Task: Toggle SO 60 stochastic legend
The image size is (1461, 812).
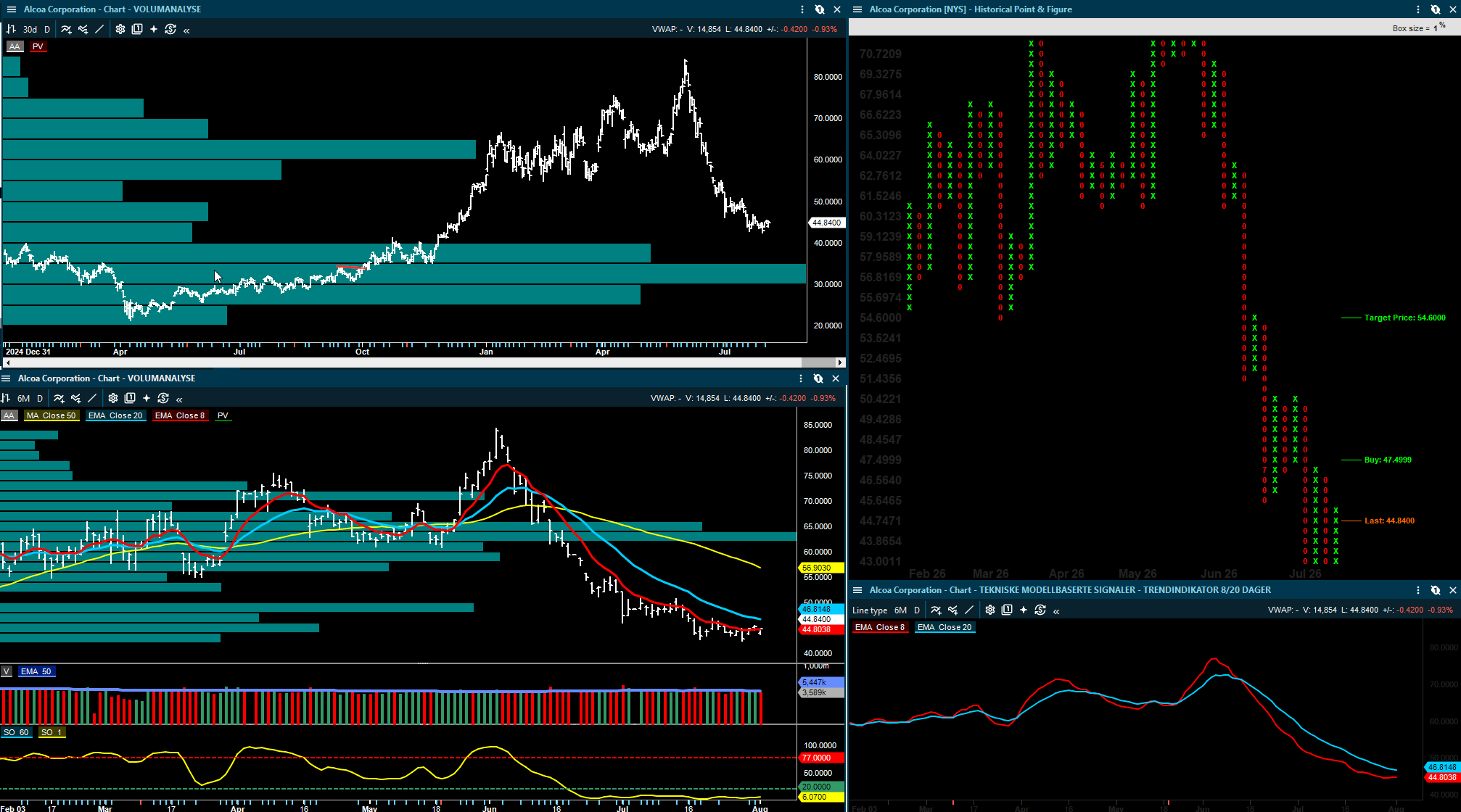Action: tap(16, 732)
